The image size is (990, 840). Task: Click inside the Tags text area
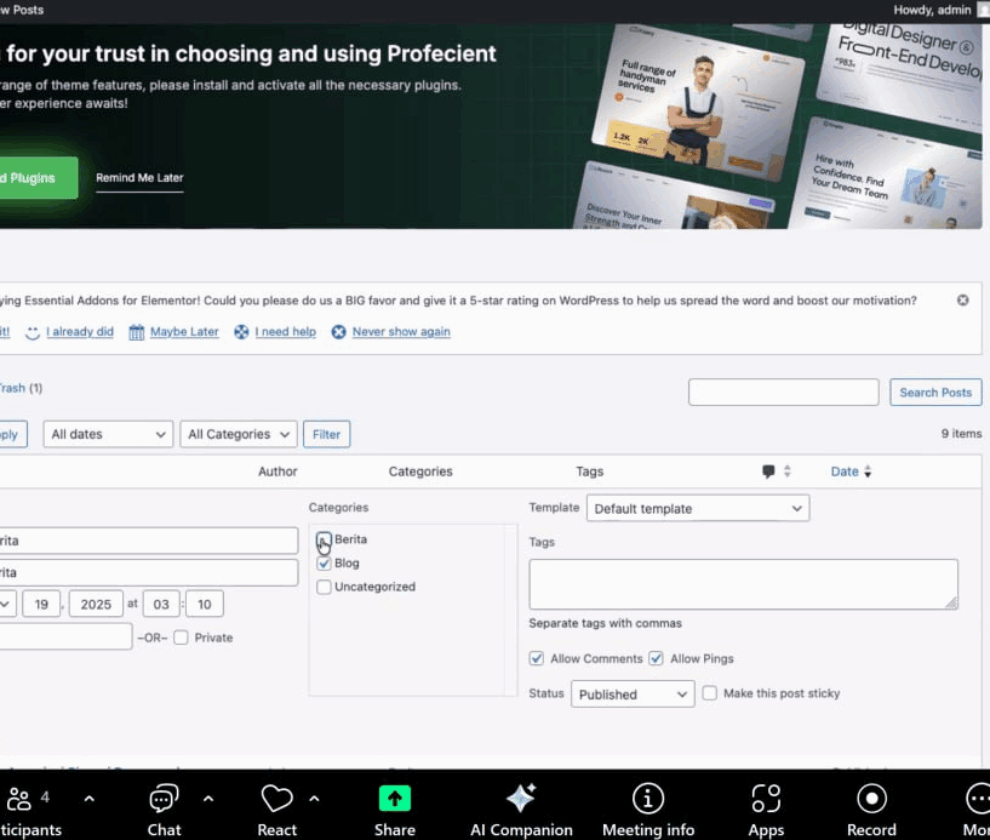pos(742,584)
